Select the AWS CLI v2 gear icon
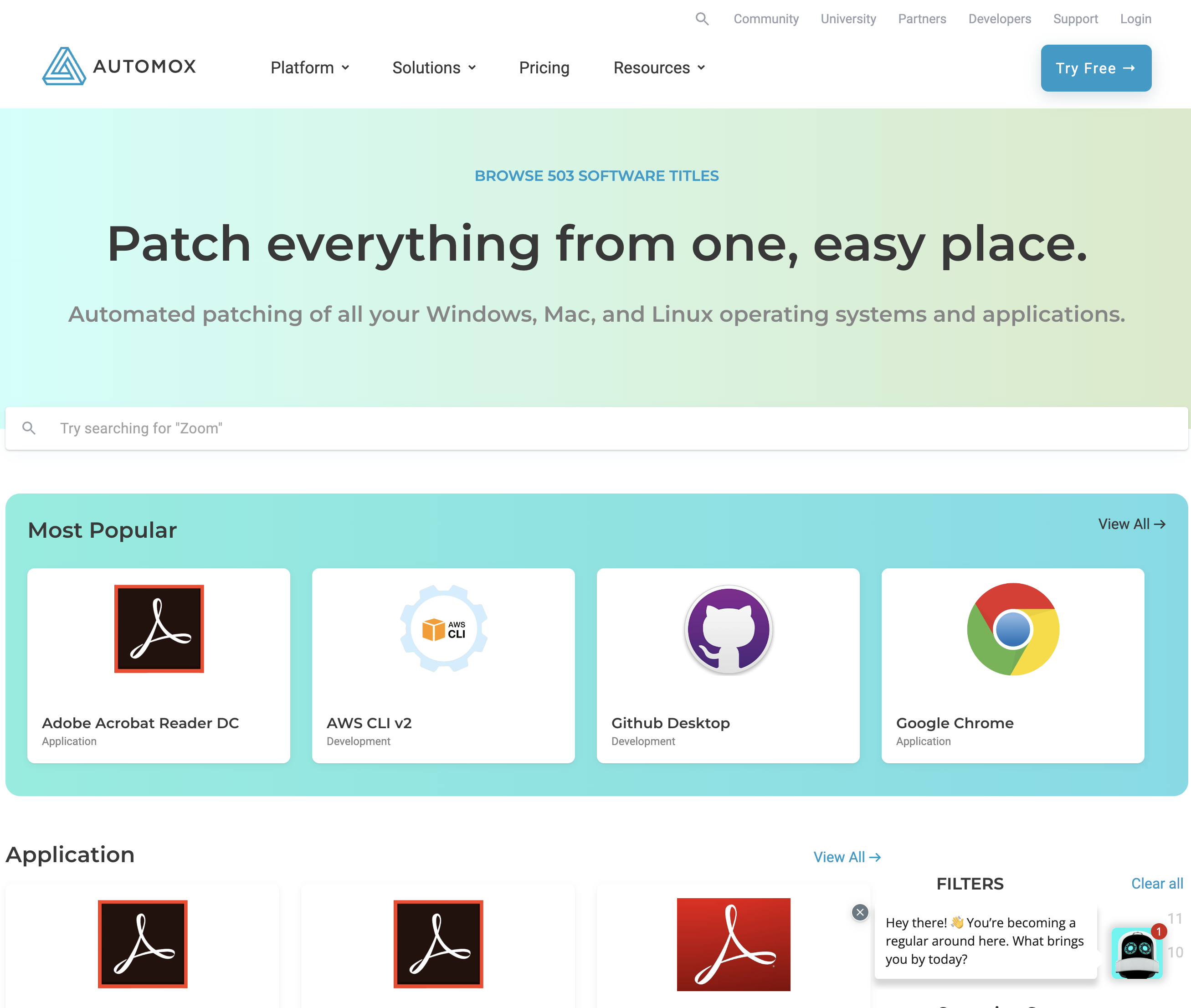 (x=443, y=628)
